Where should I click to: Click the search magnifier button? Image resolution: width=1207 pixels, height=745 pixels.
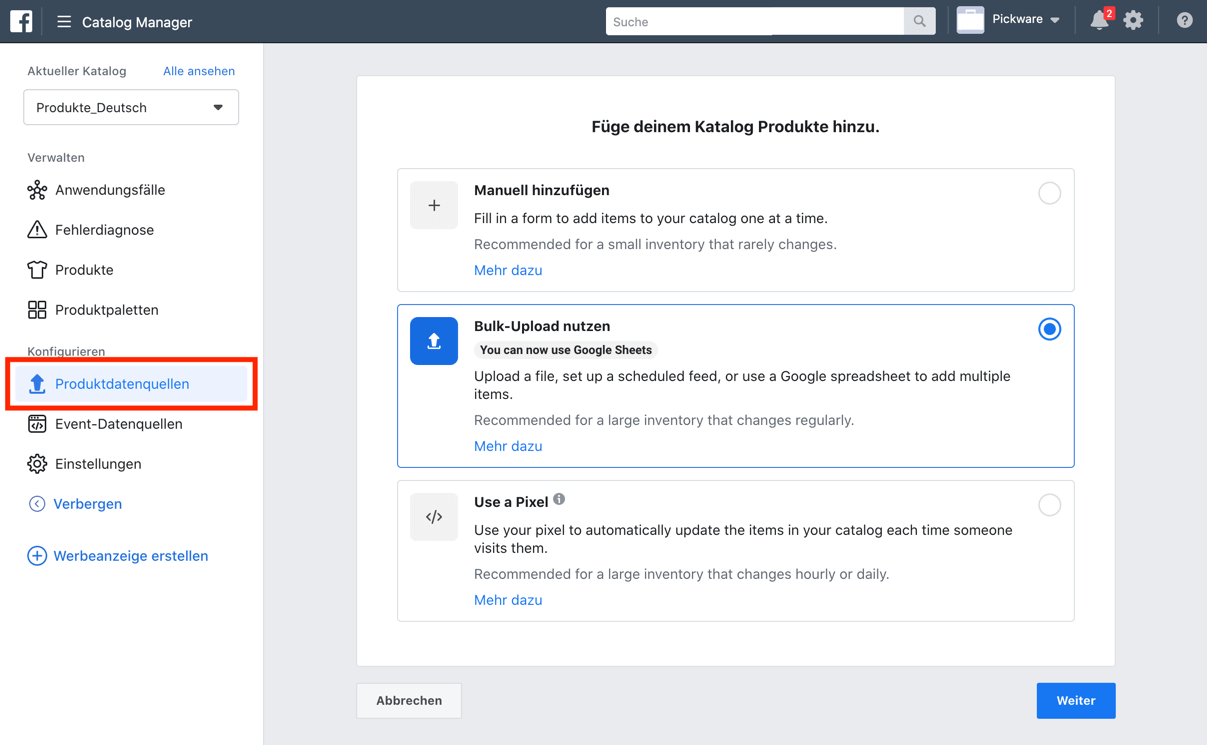pyautogui.click(x=919, y=21)
